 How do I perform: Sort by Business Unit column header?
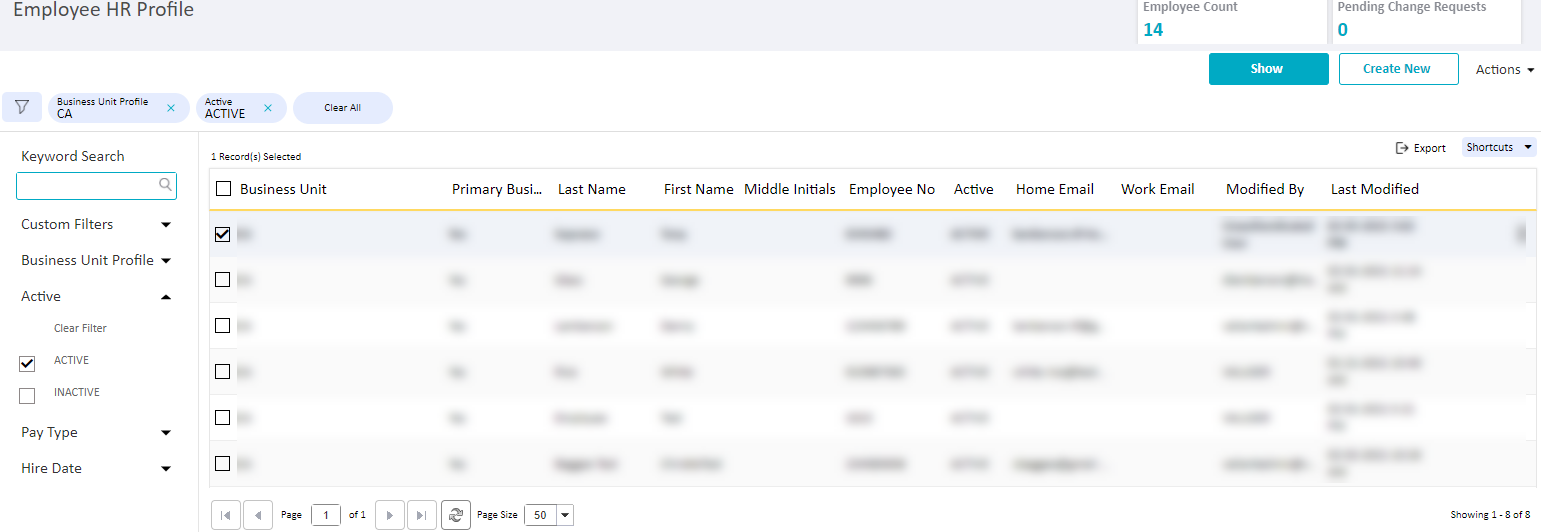tap(283, 189)
